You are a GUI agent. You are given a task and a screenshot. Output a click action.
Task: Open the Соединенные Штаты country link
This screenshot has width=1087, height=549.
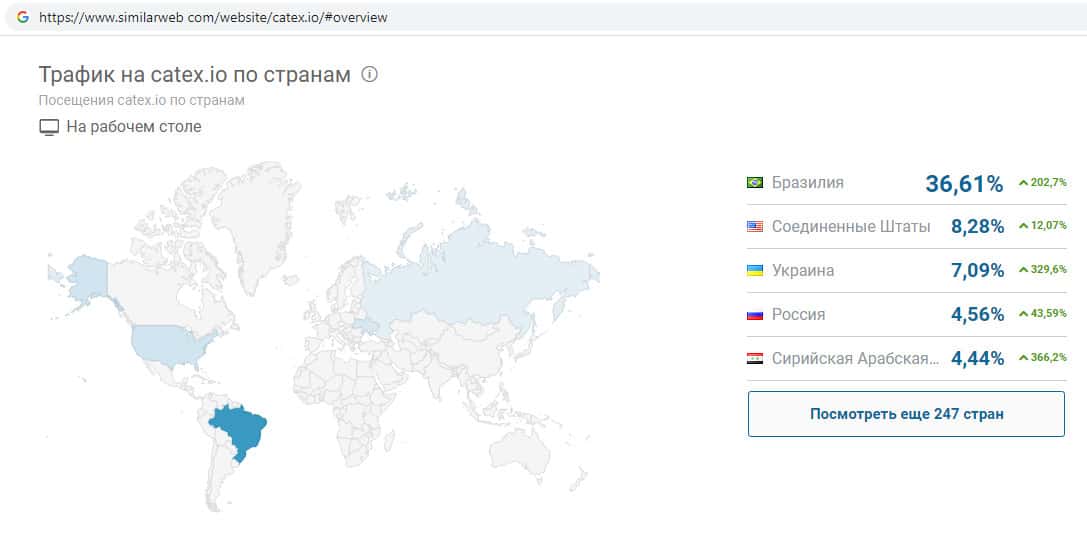[x=850, y=227]
